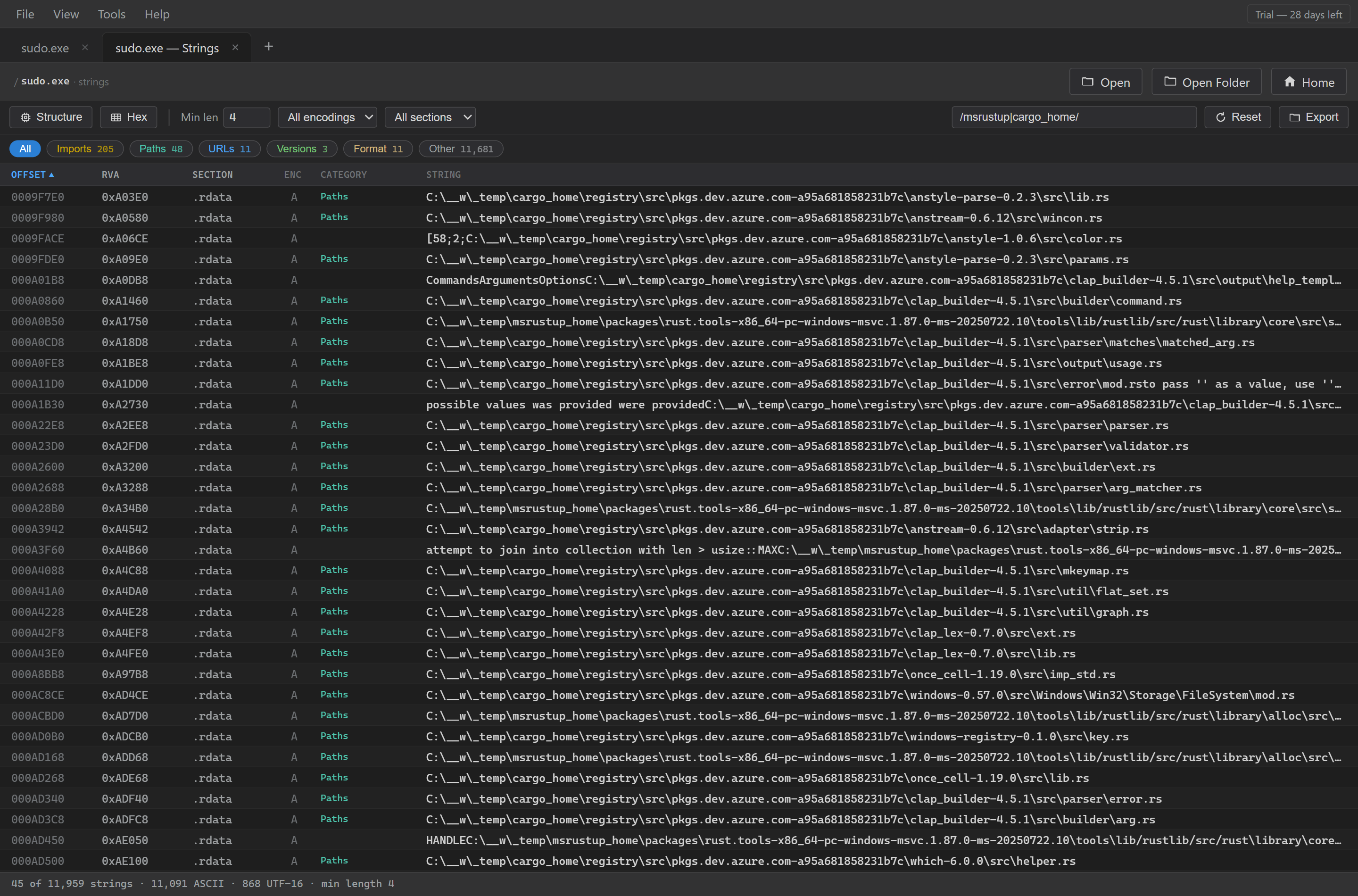1358x896 pixels.
Task: Sort by CATEGORY column header
Action: (x=343, y=174)
